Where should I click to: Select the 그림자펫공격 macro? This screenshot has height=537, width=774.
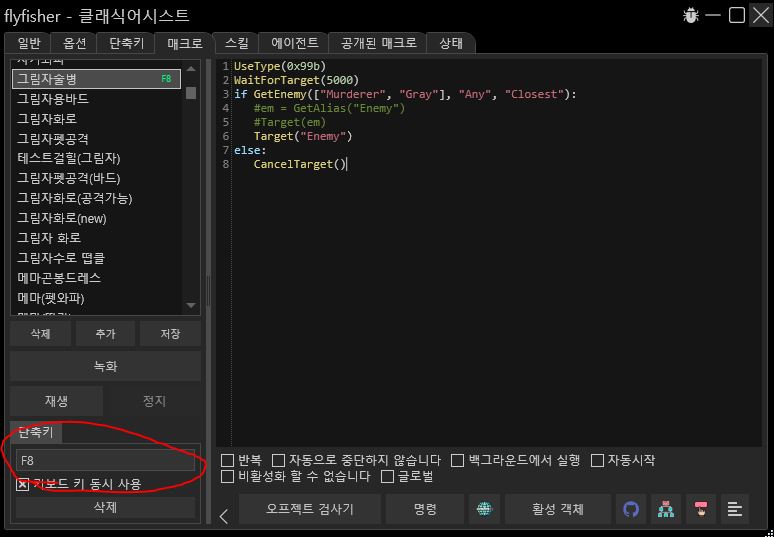coord(96,139)
